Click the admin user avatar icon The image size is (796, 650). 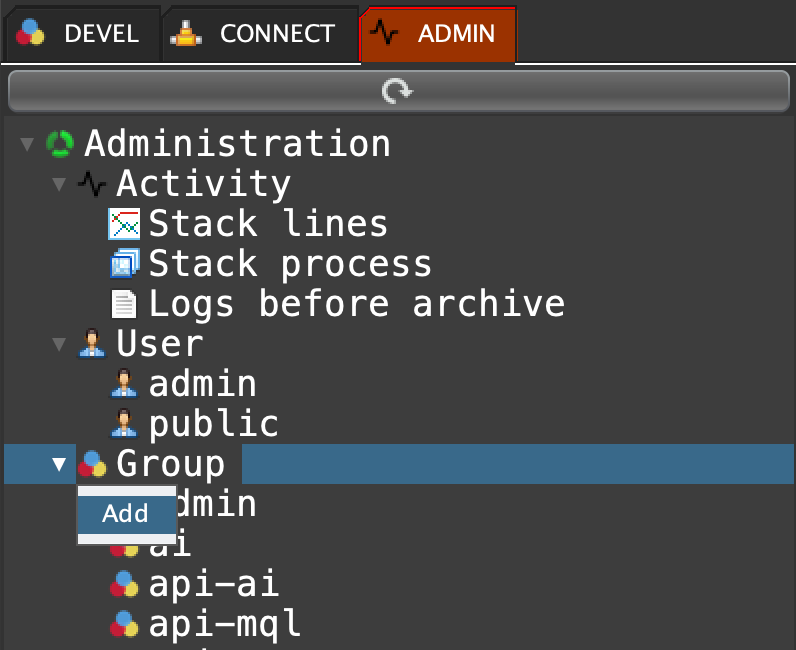point(124,384)
